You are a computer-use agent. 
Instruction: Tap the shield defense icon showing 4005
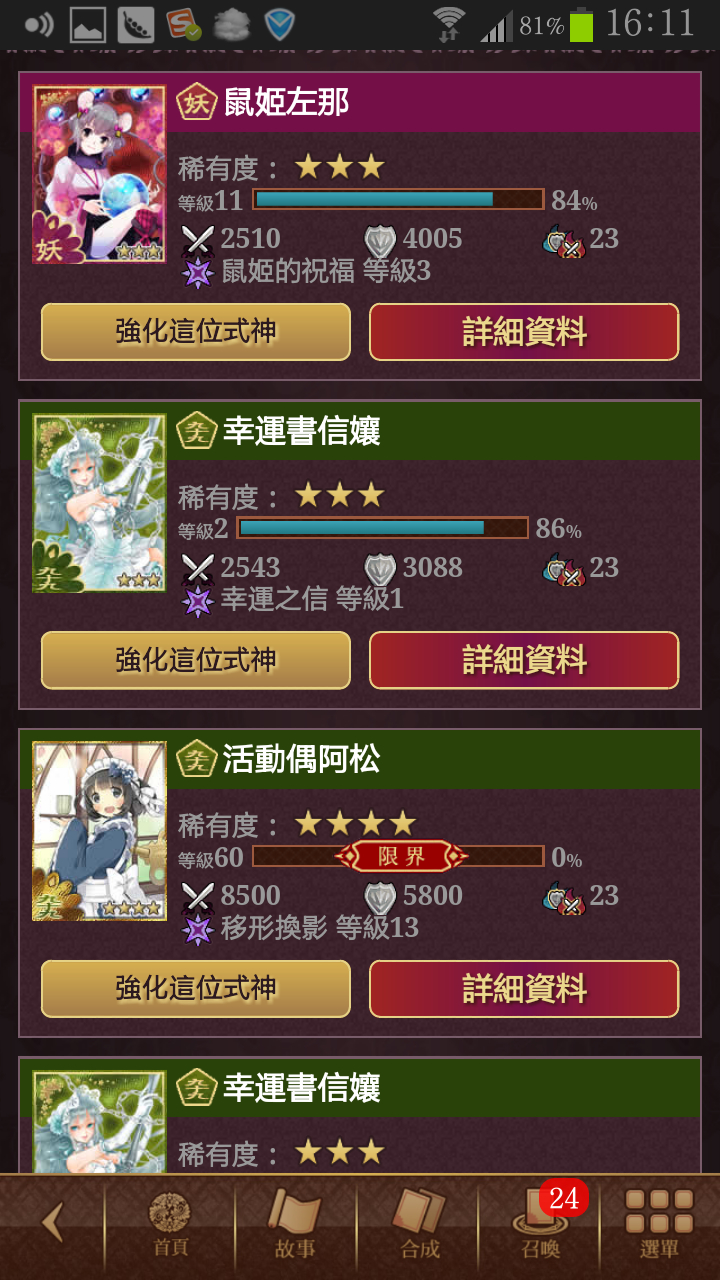[x=380, y=240]
